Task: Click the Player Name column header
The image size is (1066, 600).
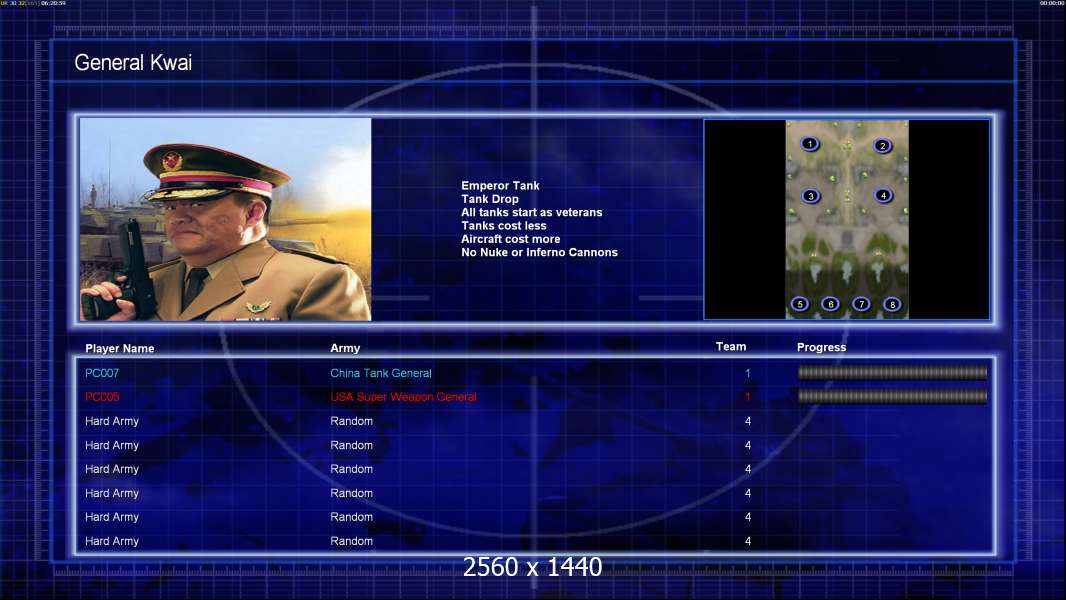Action: point(120,349)
